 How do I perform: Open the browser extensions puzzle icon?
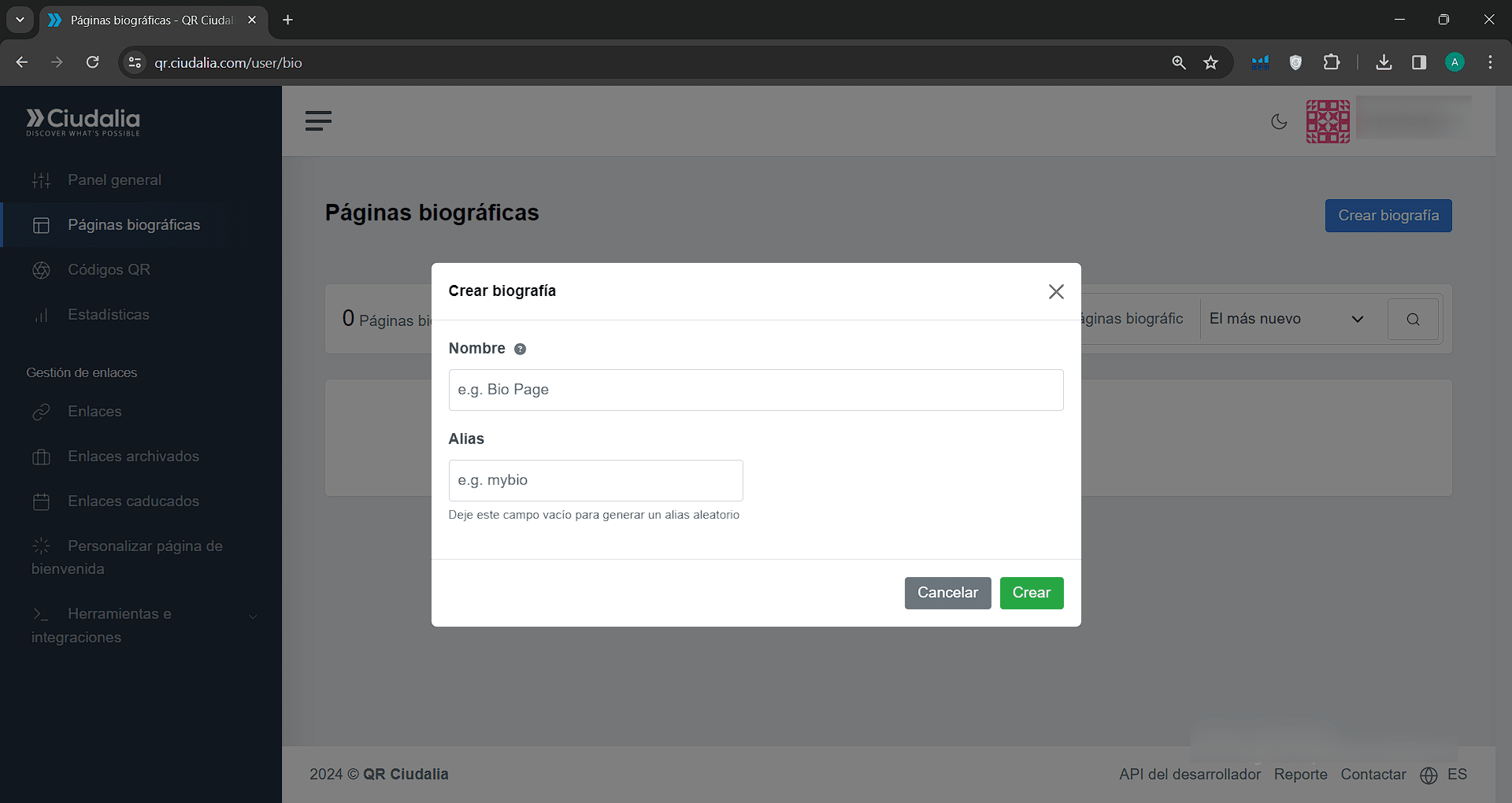[1331, 63]
